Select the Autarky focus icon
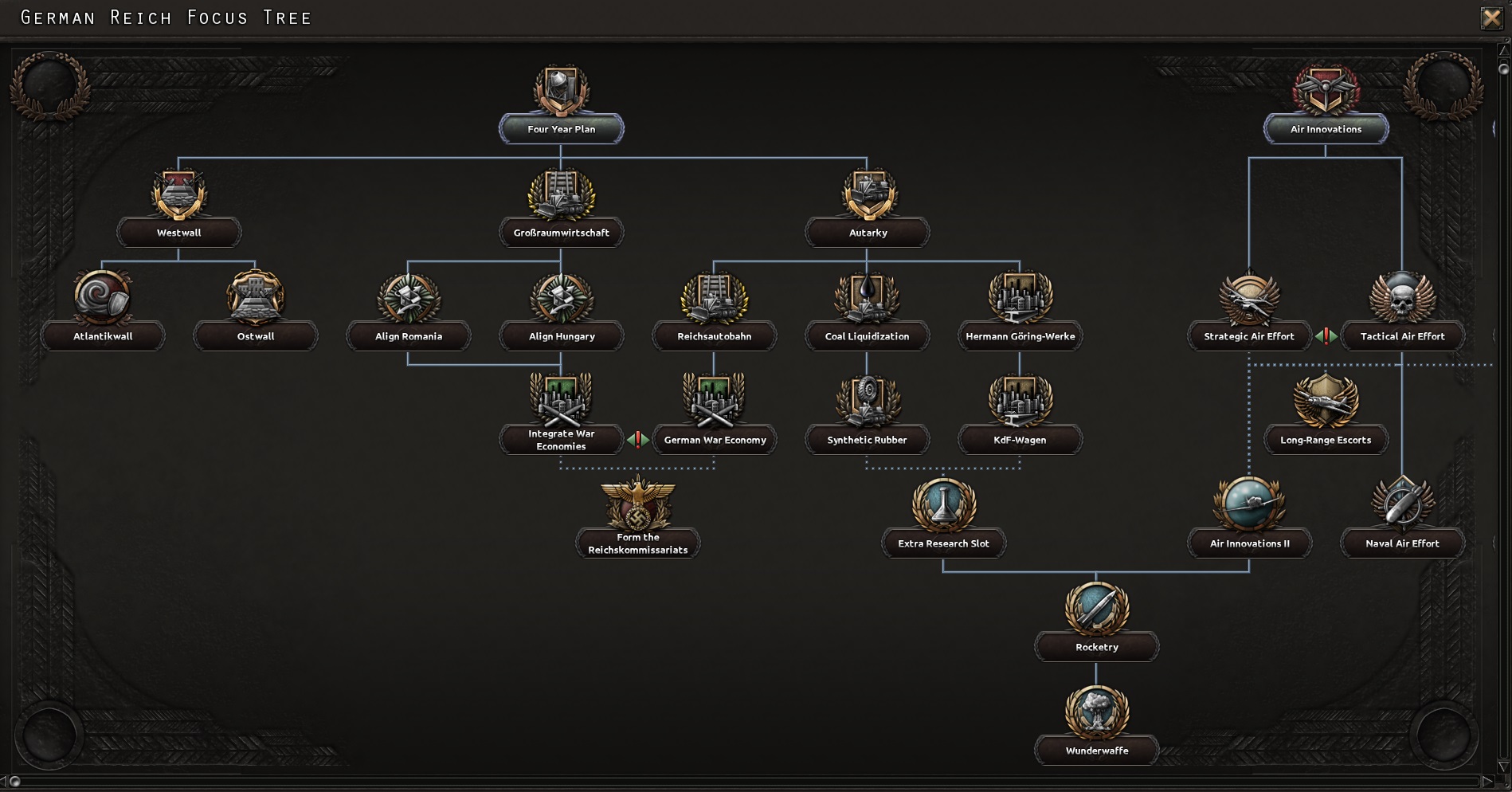 868,194
